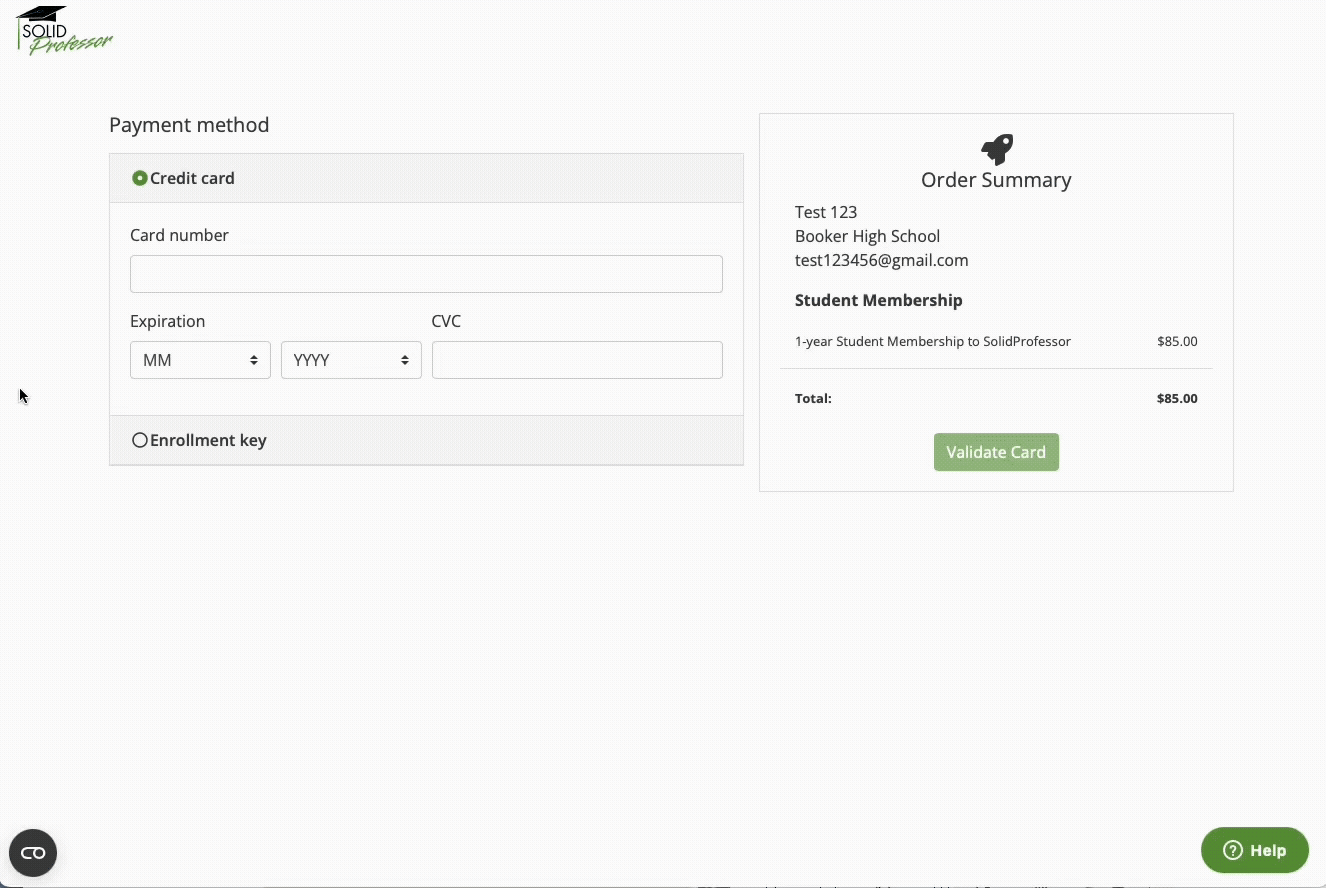The image size is (1326, 888).
Task: Click the rocket icon above Order Summary
Action: tap(996, 150)
